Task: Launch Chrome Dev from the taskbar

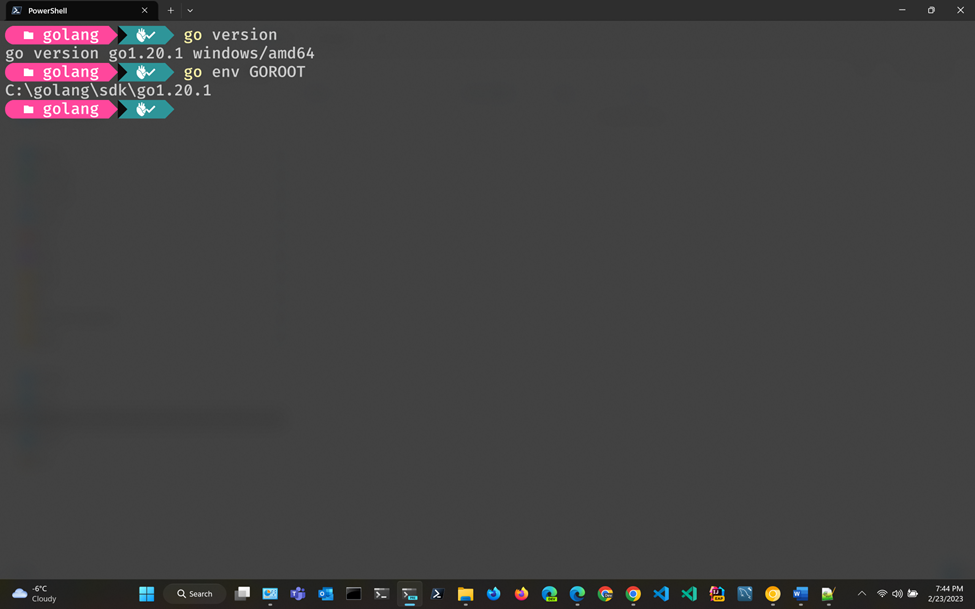Action: [605, 593]
